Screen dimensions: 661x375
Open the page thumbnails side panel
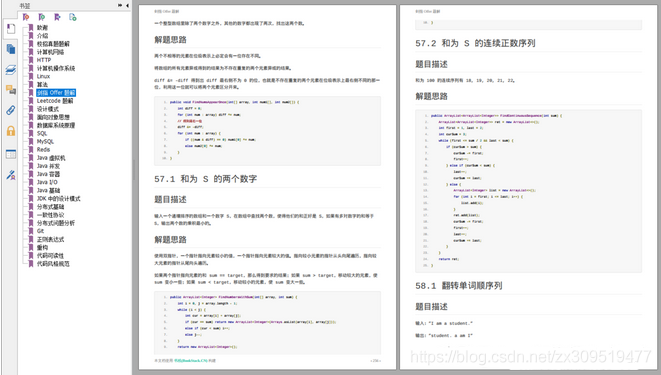click(11, 49)
